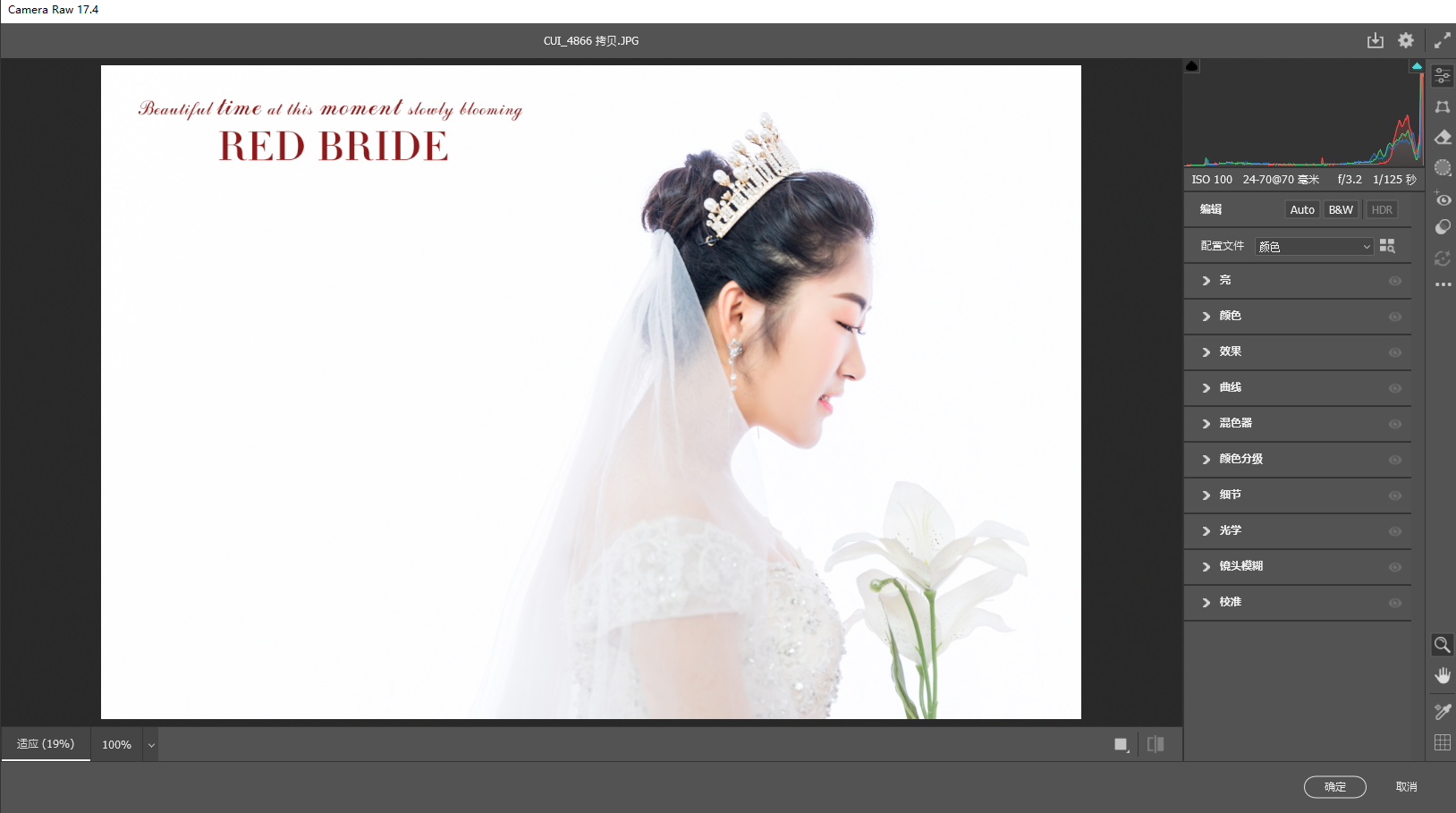The image size is (1456, 813).
Task: Toggle visibility eye for 曲线 panel
Action: (1394, 388)
